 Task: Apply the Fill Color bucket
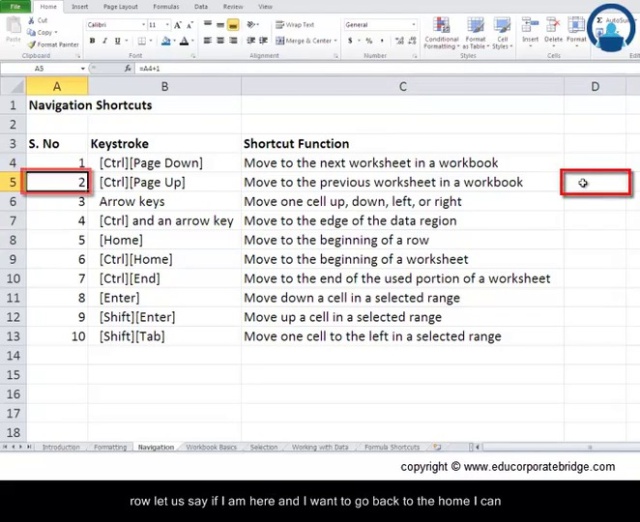pos(166,41)
